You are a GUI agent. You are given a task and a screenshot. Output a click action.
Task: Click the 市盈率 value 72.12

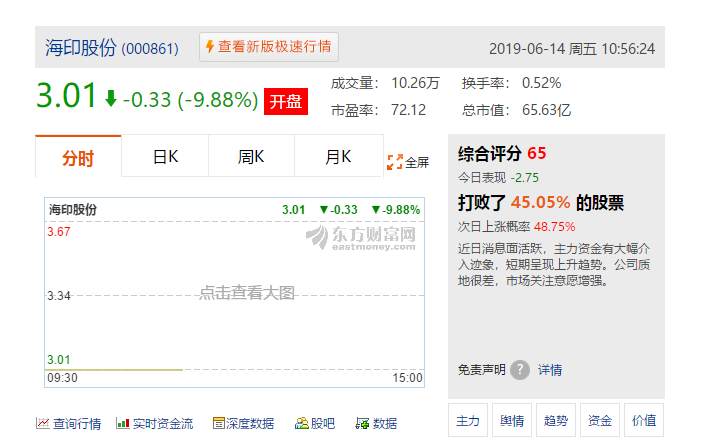(408, 110)
